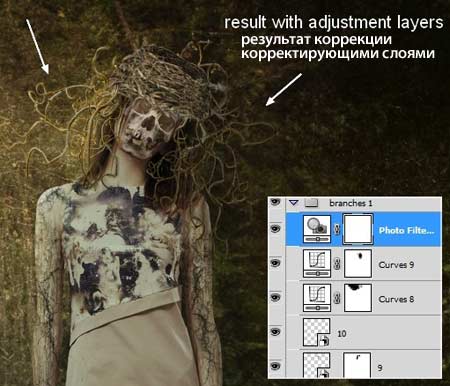
Task: Select the Photo Filter layer name
Action: (x=407, y=230)
